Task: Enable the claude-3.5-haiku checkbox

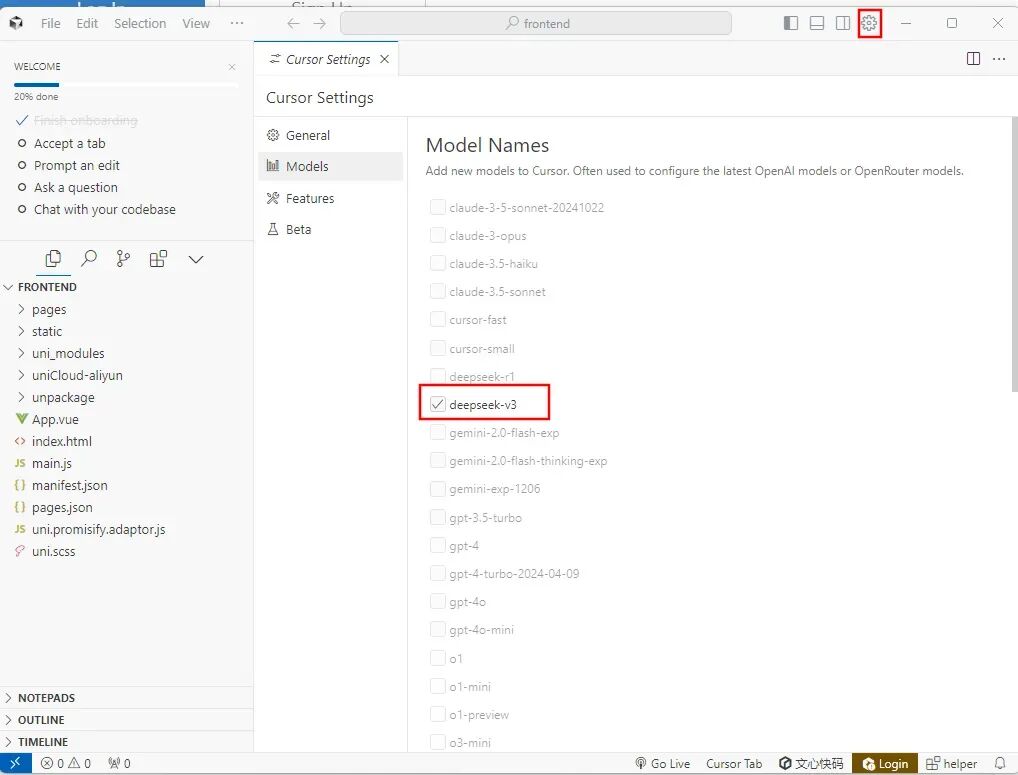Action: pyautogui.click(x=438, y=263)
